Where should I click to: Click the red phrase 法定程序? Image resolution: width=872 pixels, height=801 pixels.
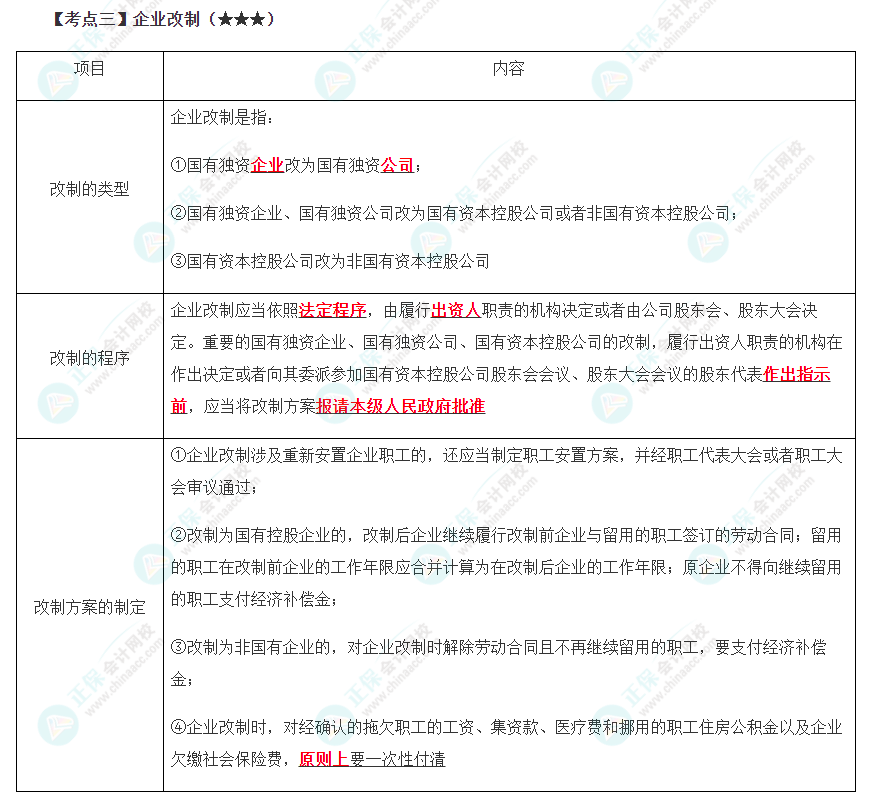332,310
